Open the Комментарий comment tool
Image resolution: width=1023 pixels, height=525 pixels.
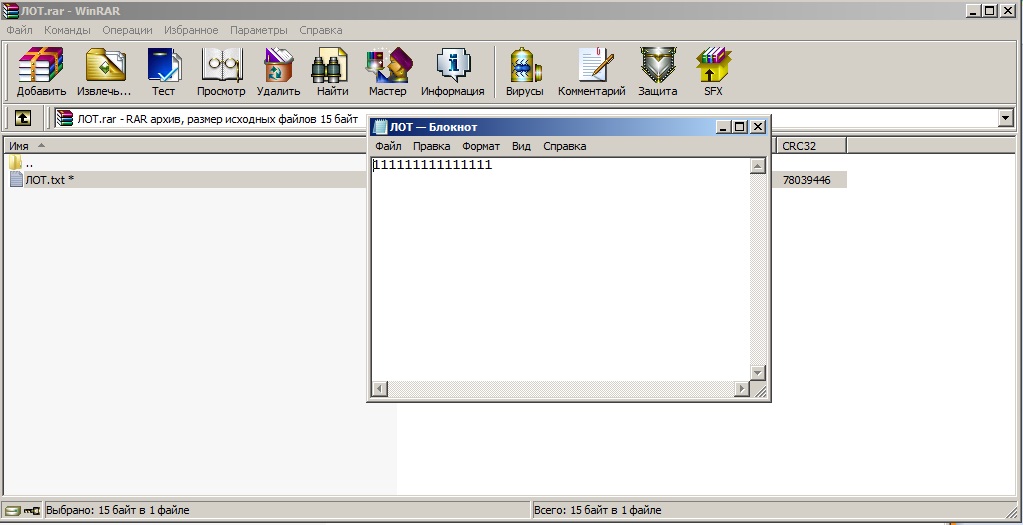click(592, 72)
